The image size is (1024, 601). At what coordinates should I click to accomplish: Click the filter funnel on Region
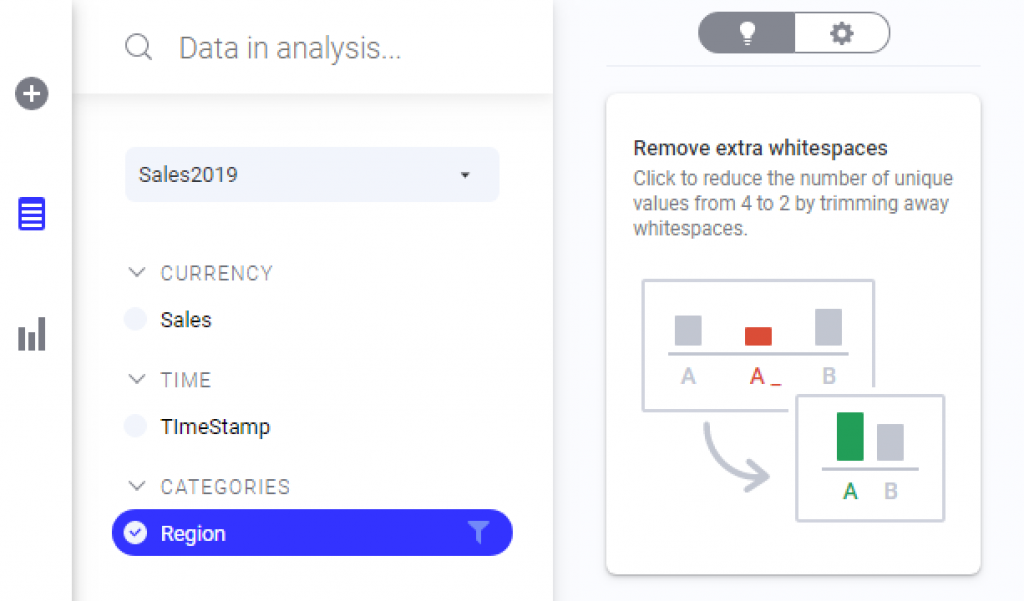click(479, 532)
